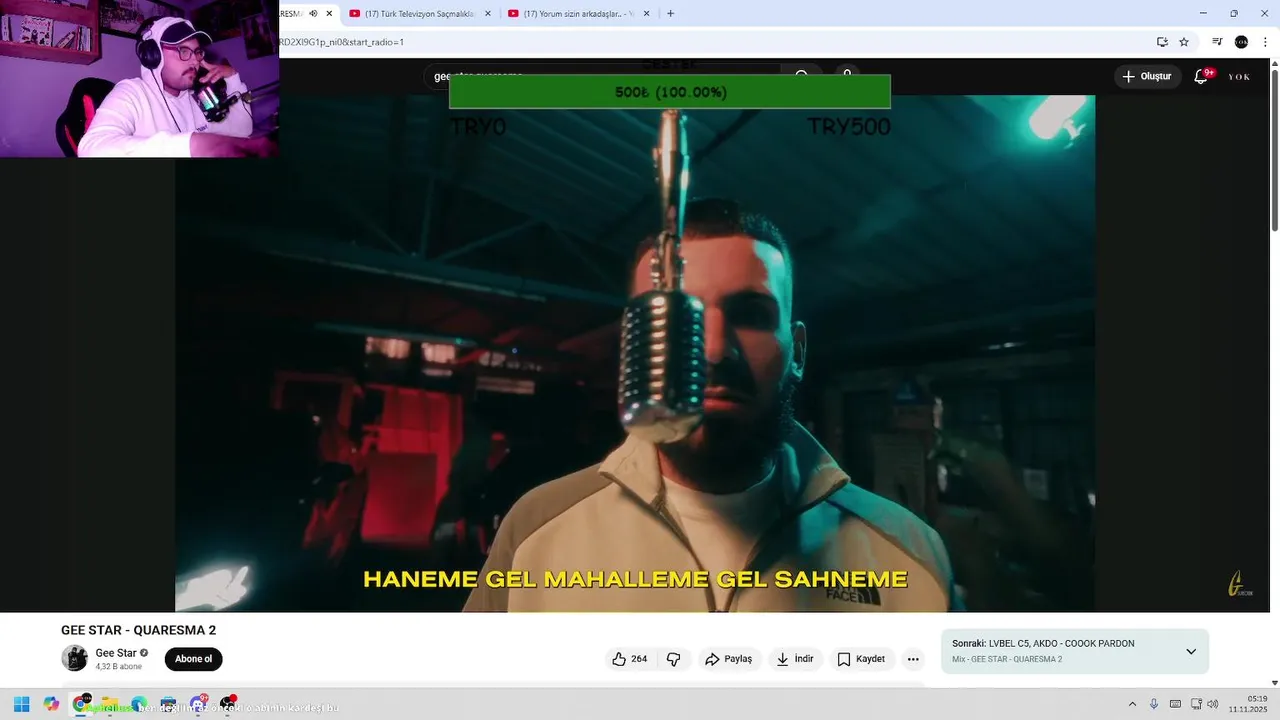The image size is (1280, 720).
Task: Subscribe with the Abone ol button
Action: coord(193,659)
